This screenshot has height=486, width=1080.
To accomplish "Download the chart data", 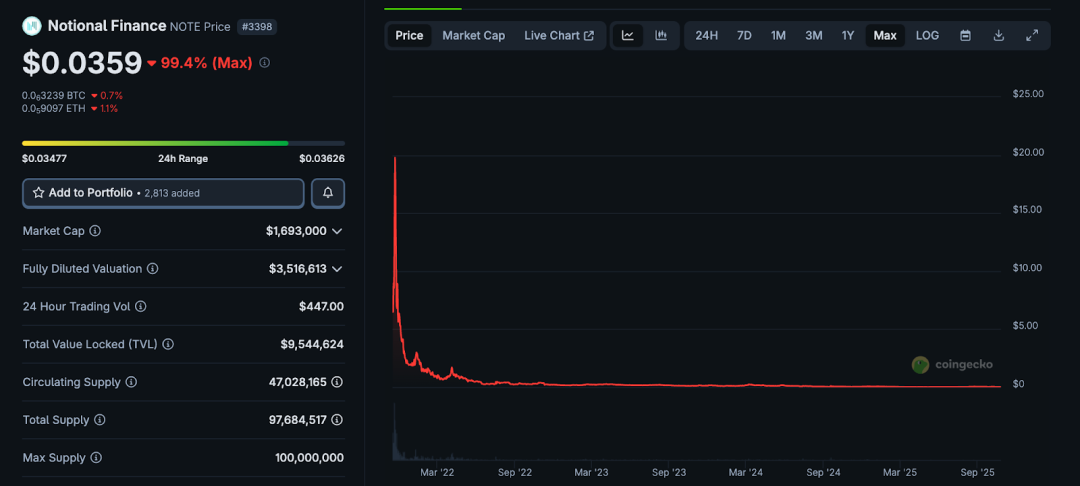I will click(998, 36).
